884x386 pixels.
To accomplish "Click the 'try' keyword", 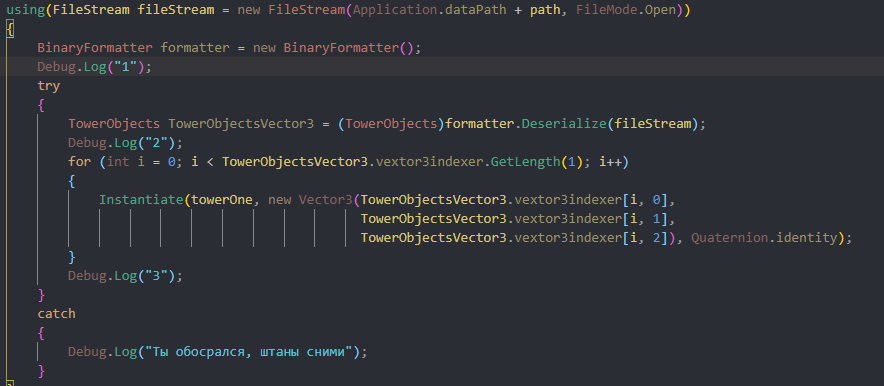I will click(48, 86).
